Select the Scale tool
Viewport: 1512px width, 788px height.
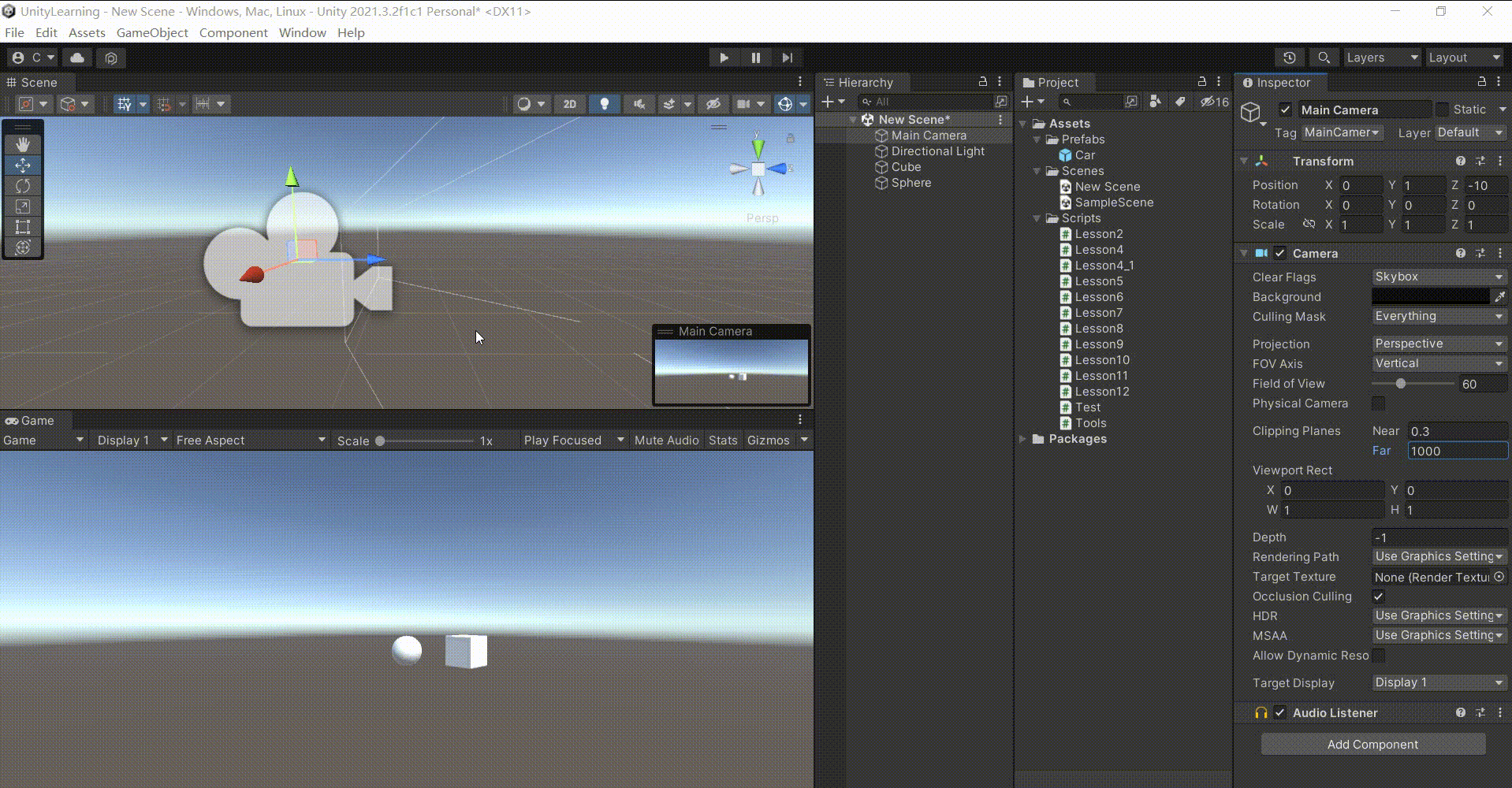(23, 206)
